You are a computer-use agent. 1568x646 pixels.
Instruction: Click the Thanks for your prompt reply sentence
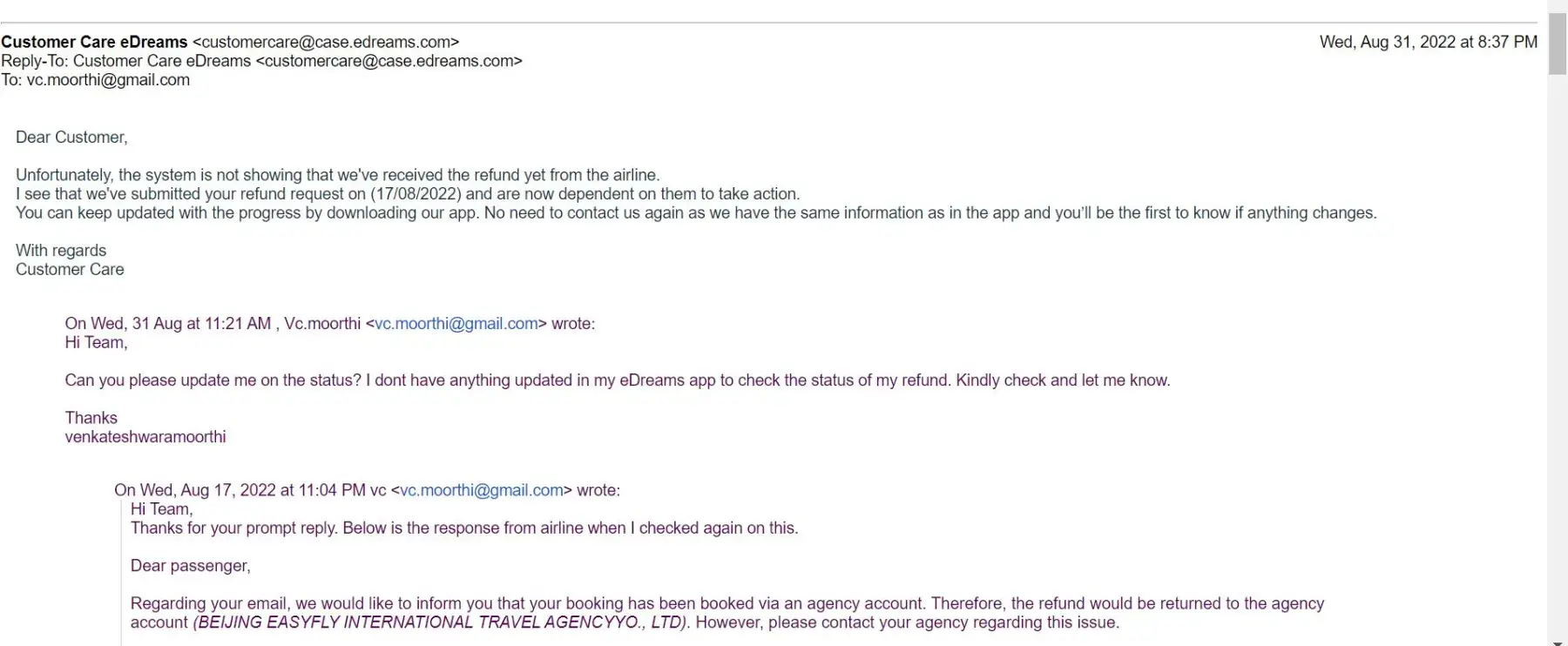click(464, 528)
